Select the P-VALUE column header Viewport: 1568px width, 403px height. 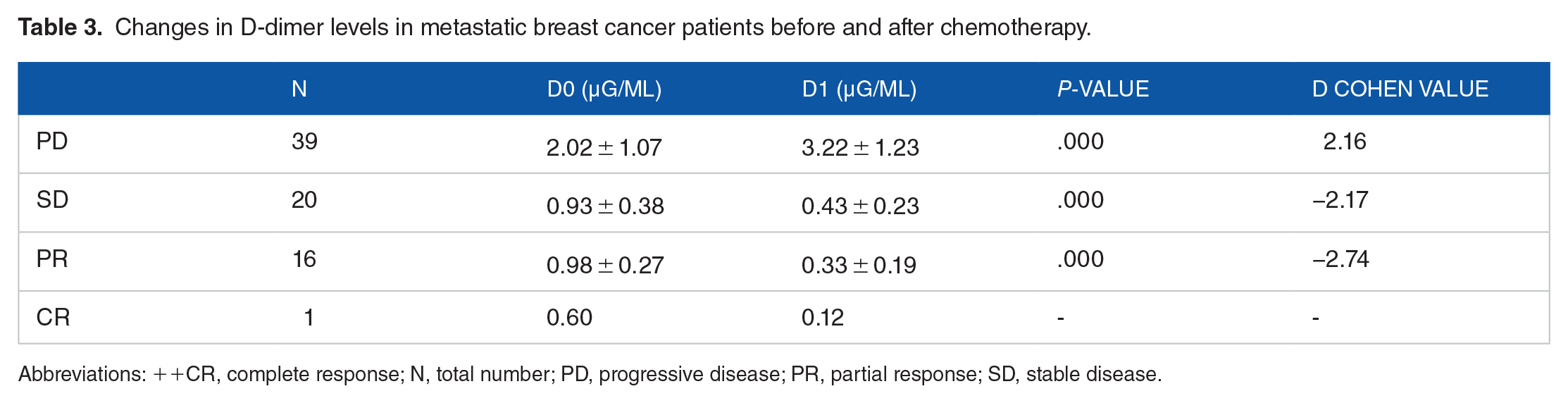(1102, 89)
